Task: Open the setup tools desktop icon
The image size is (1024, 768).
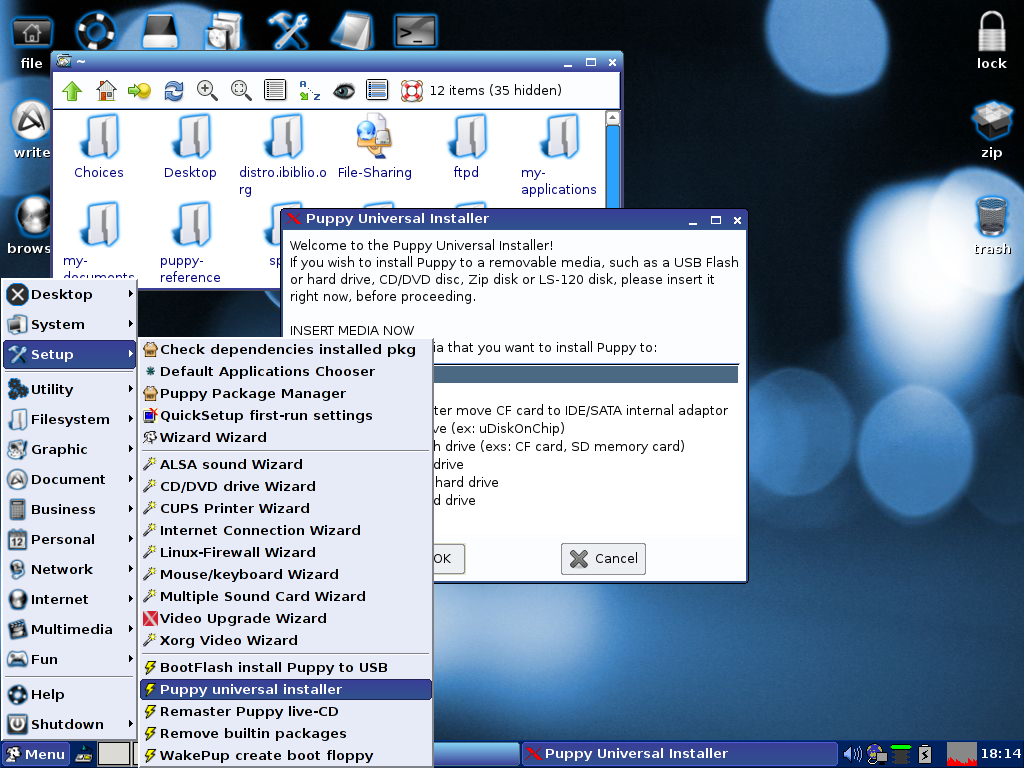Action: 287,30
